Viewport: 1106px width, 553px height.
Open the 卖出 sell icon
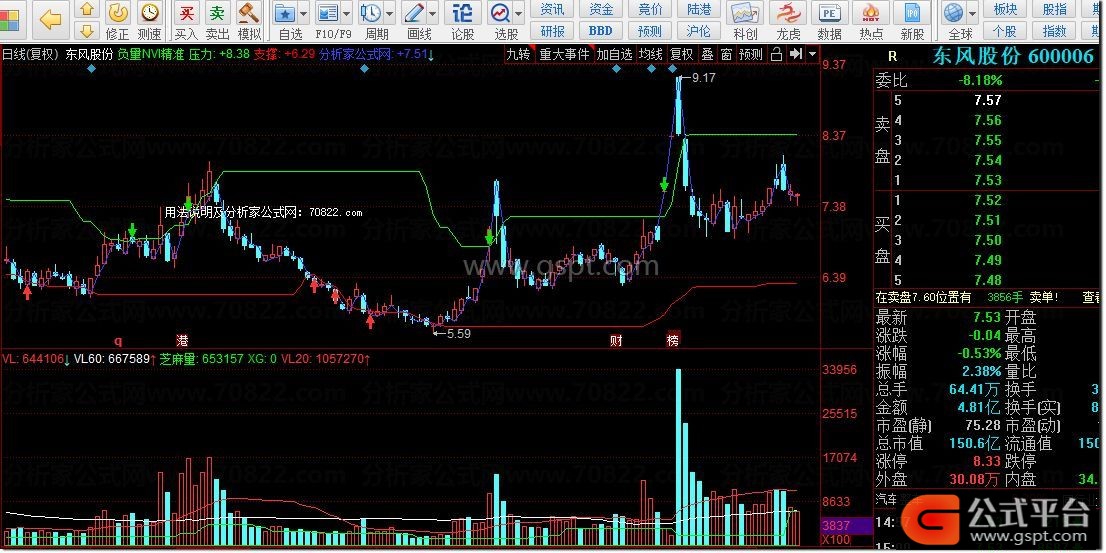point(217,20)
